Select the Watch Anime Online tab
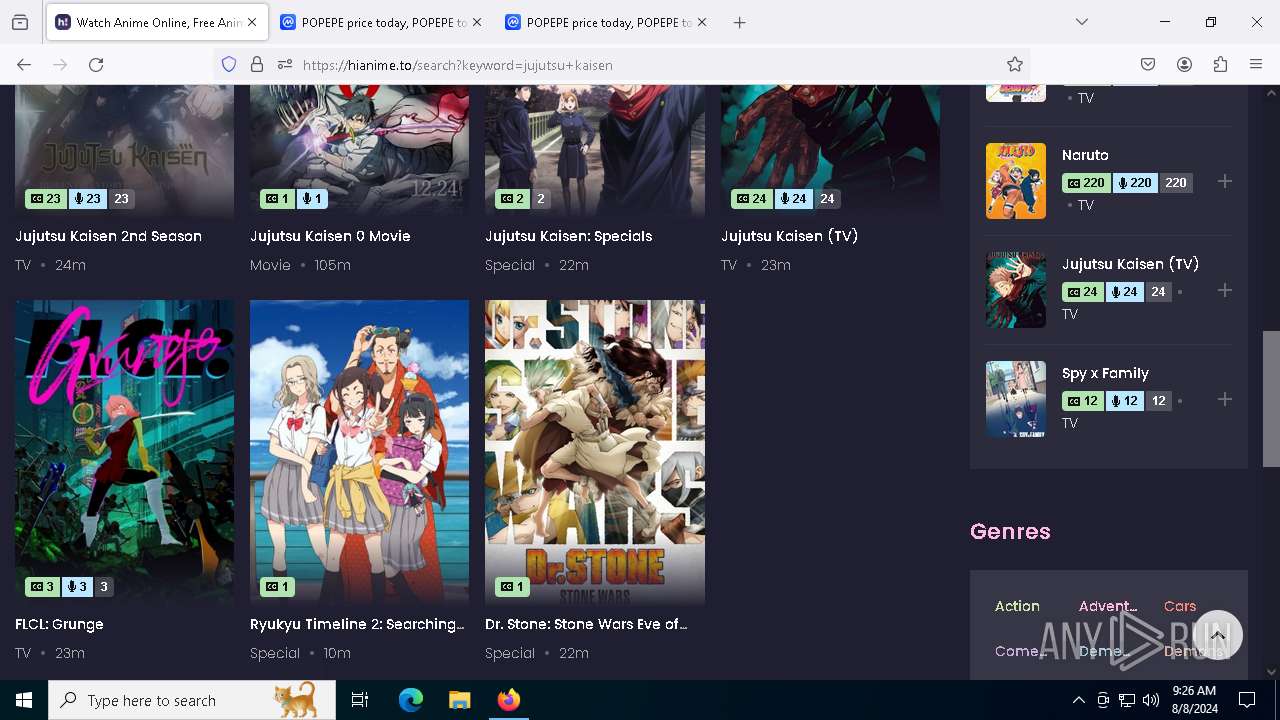Screen dimensions: 1280x720 click(156, 22)
